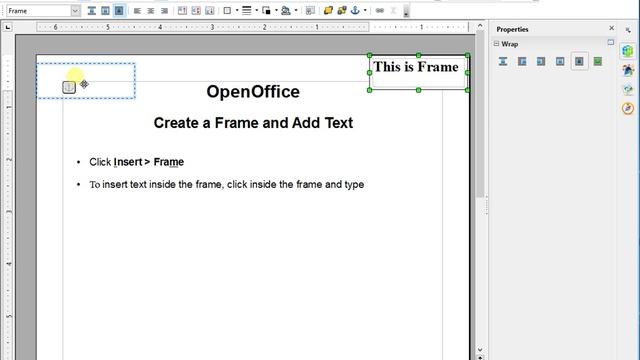This screenshot has height=360, width=640.
Task: Open border Line Color dropdown arrow
Action: [276, 11]
